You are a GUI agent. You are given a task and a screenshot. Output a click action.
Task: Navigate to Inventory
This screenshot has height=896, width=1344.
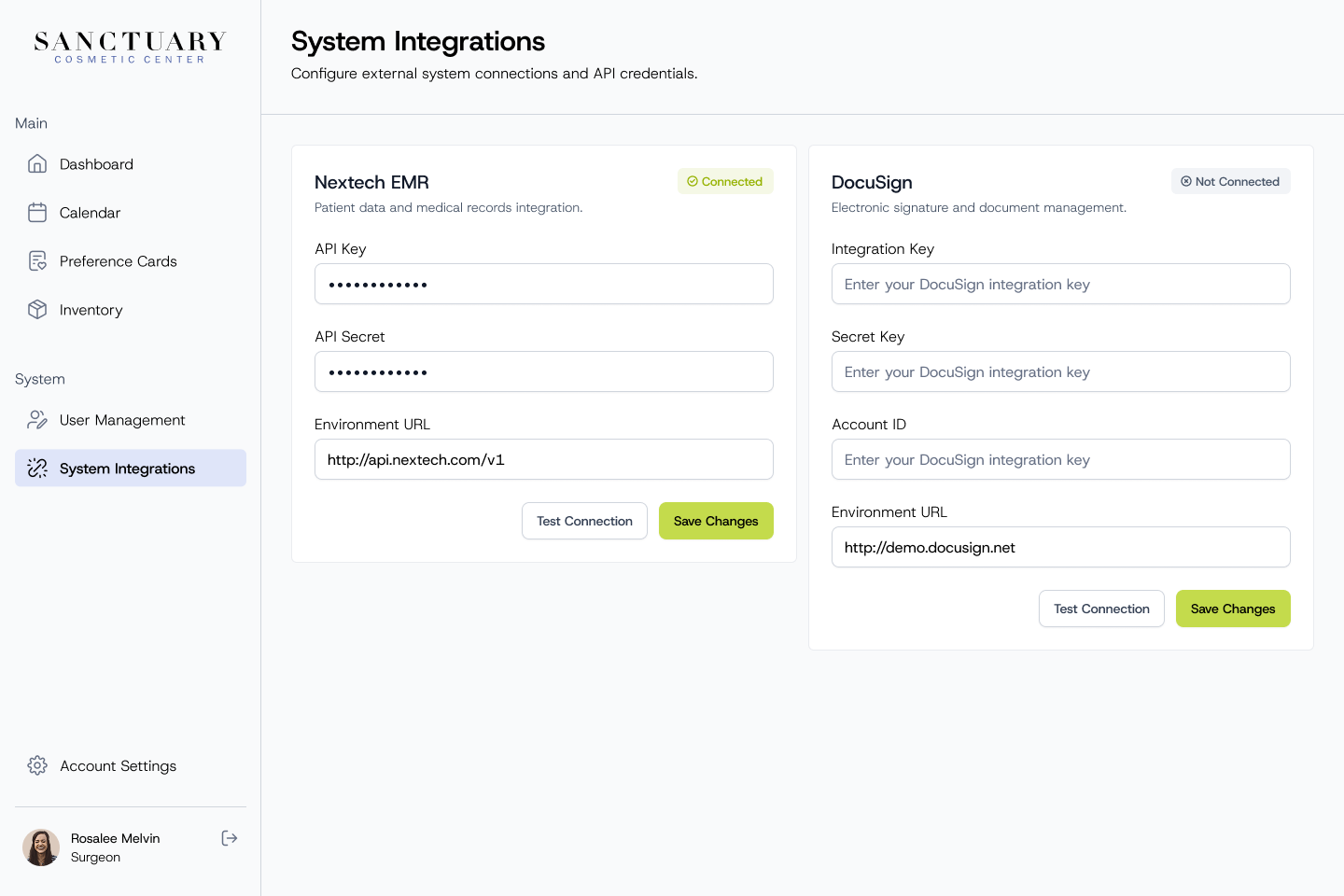[x=131, y=310]
